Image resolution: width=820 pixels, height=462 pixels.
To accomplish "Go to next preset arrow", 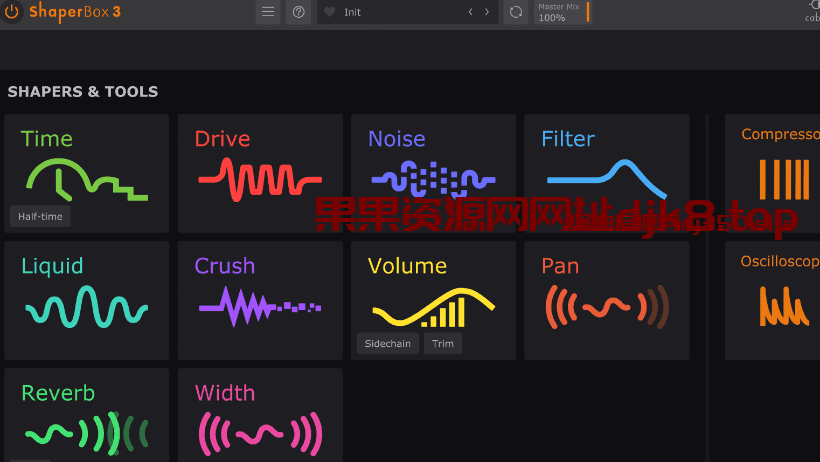I will [x=487, y=12].
